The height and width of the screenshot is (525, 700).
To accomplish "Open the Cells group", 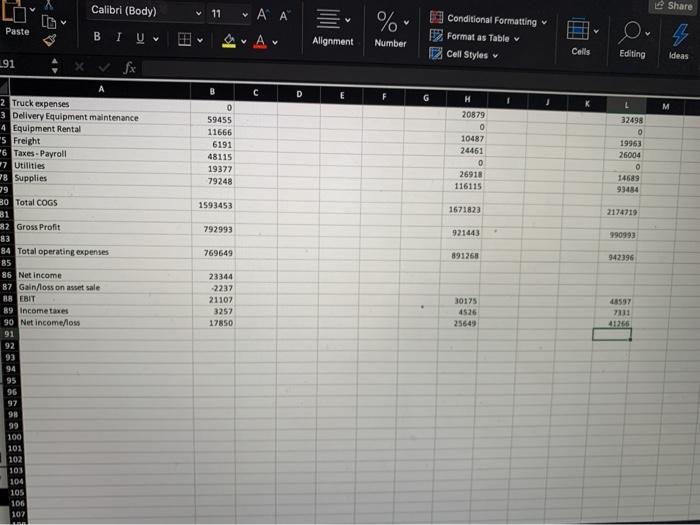I will coord(581,38).
